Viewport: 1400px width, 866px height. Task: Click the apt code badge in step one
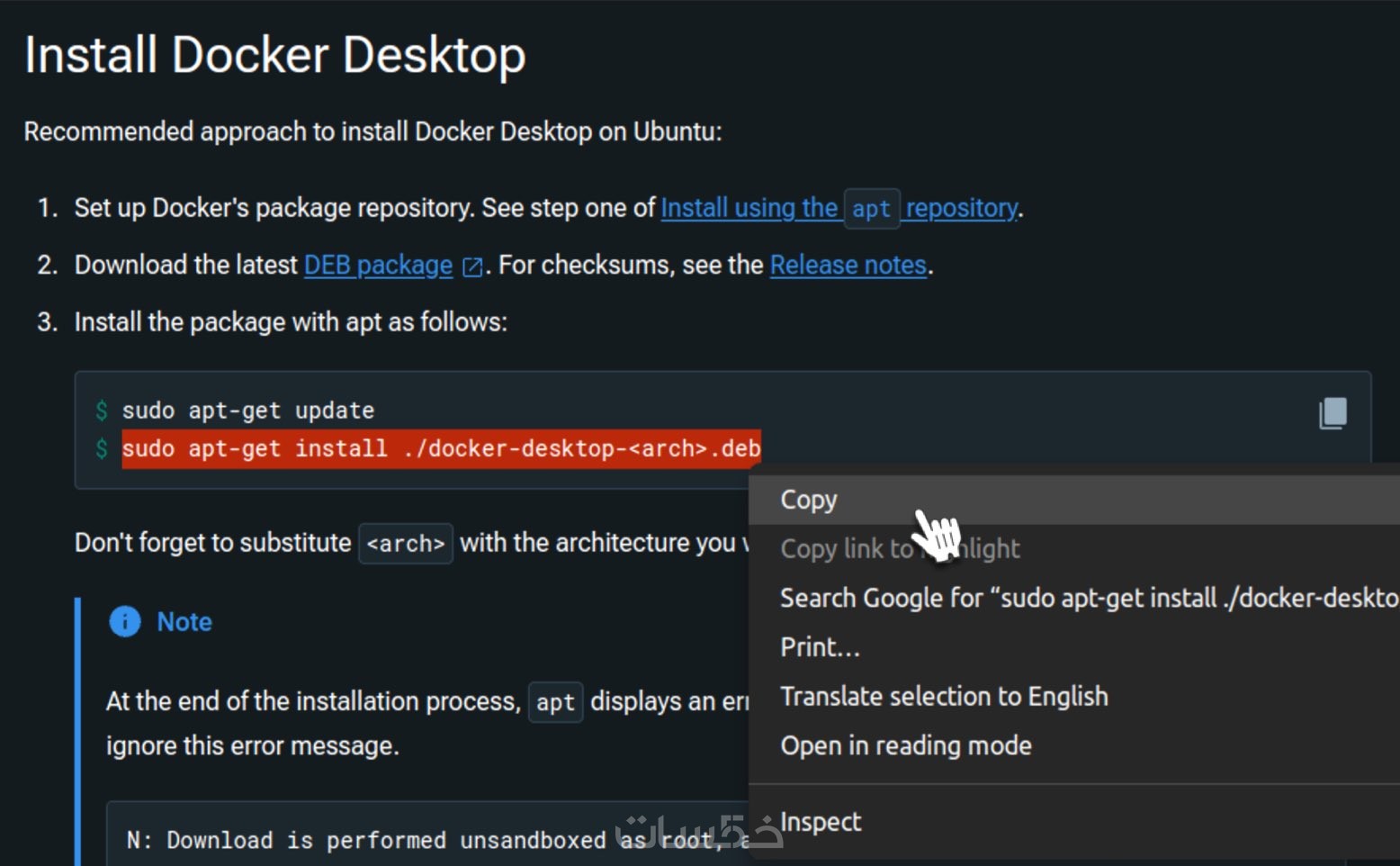[x=871, y=209]
